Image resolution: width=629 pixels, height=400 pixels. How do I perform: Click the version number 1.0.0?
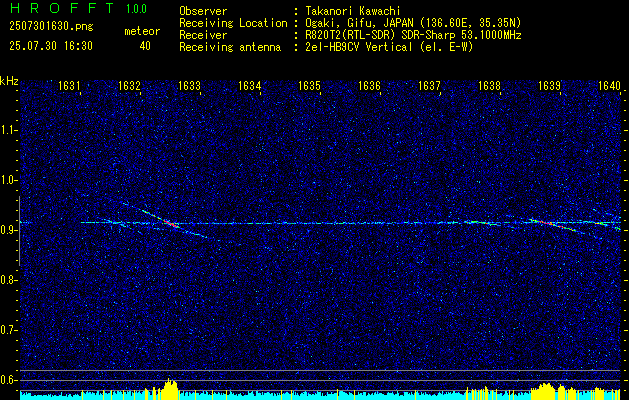[x=136, y=9]
